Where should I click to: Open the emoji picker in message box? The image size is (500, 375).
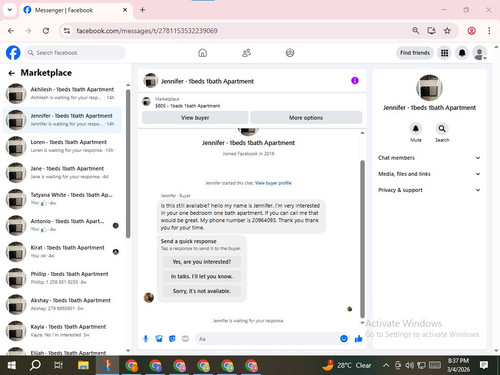344,339
